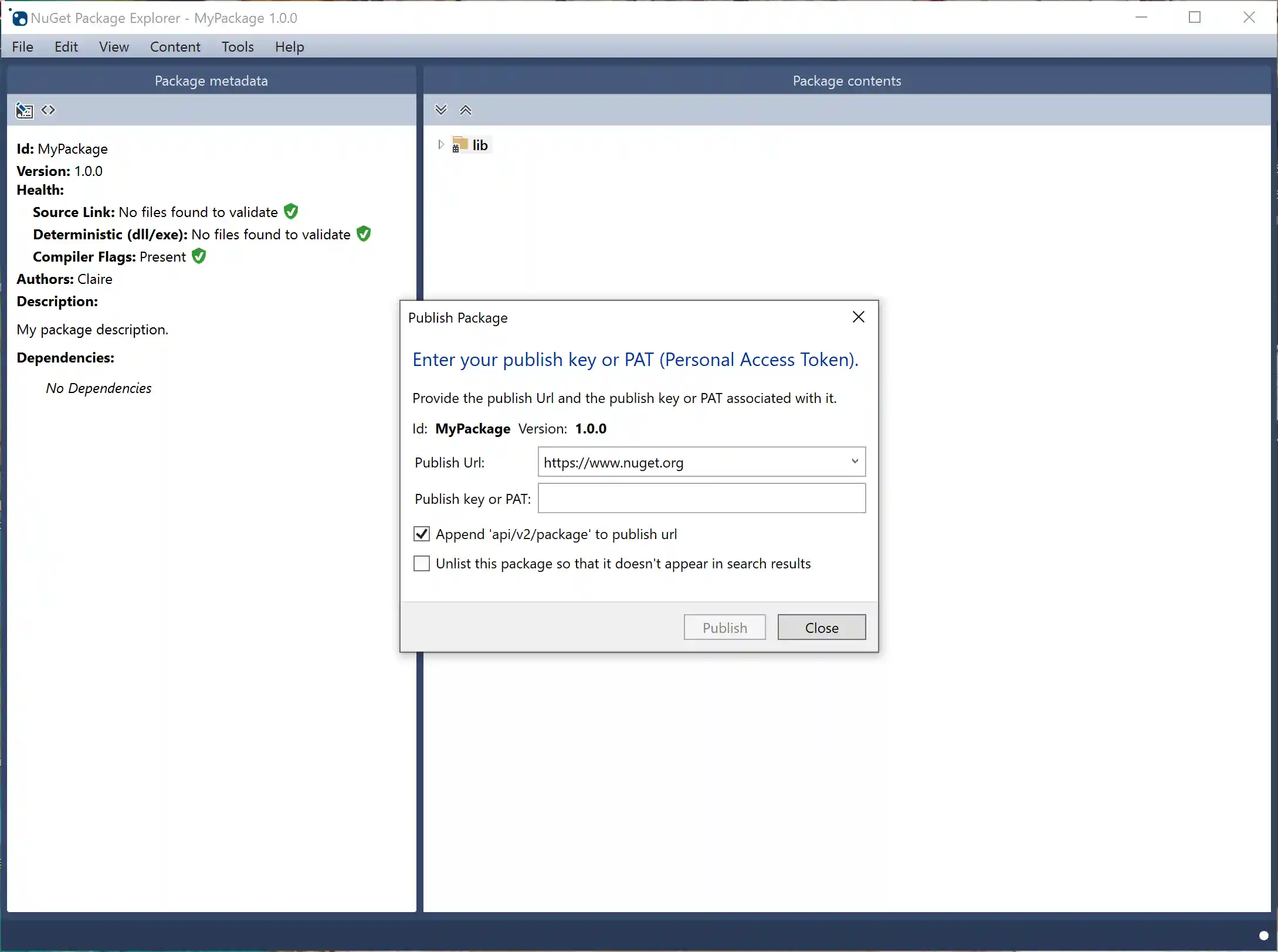Click the green shield next to Source Link
Viewport: 1278px width, 952px height.
290,211
